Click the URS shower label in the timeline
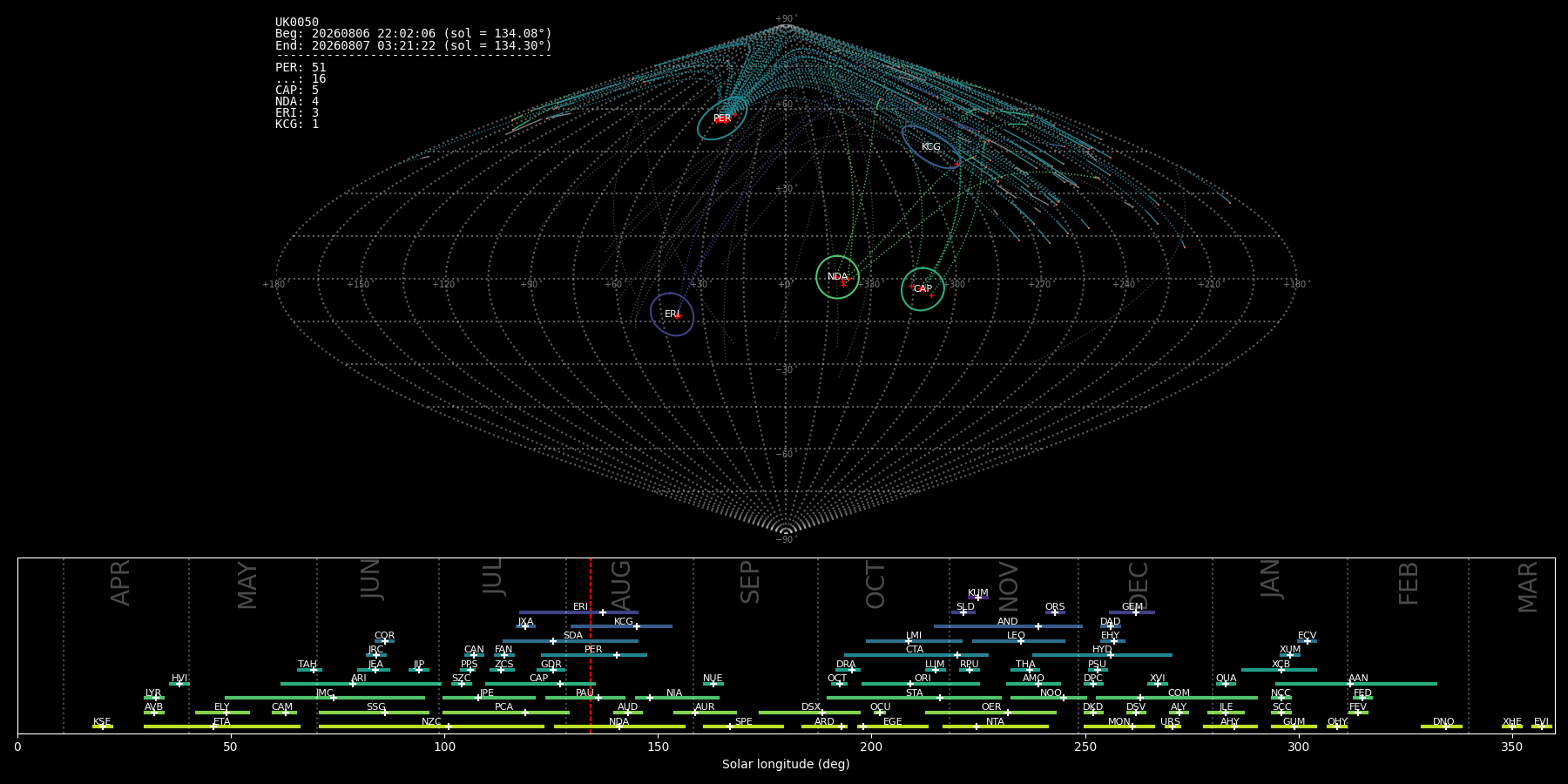Image resolution: width=1568 pixels, height=784 pixels. (1170, 722)
